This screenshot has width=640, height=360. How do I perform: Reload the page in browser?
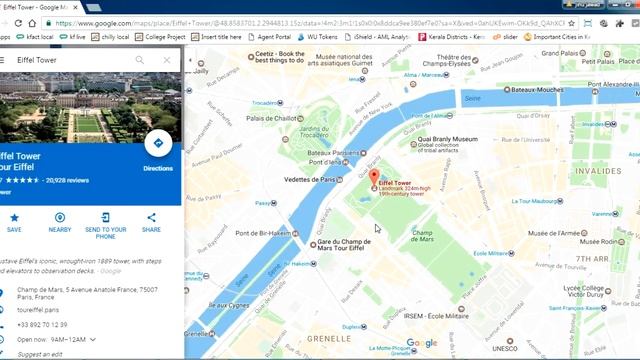point(18,23)
